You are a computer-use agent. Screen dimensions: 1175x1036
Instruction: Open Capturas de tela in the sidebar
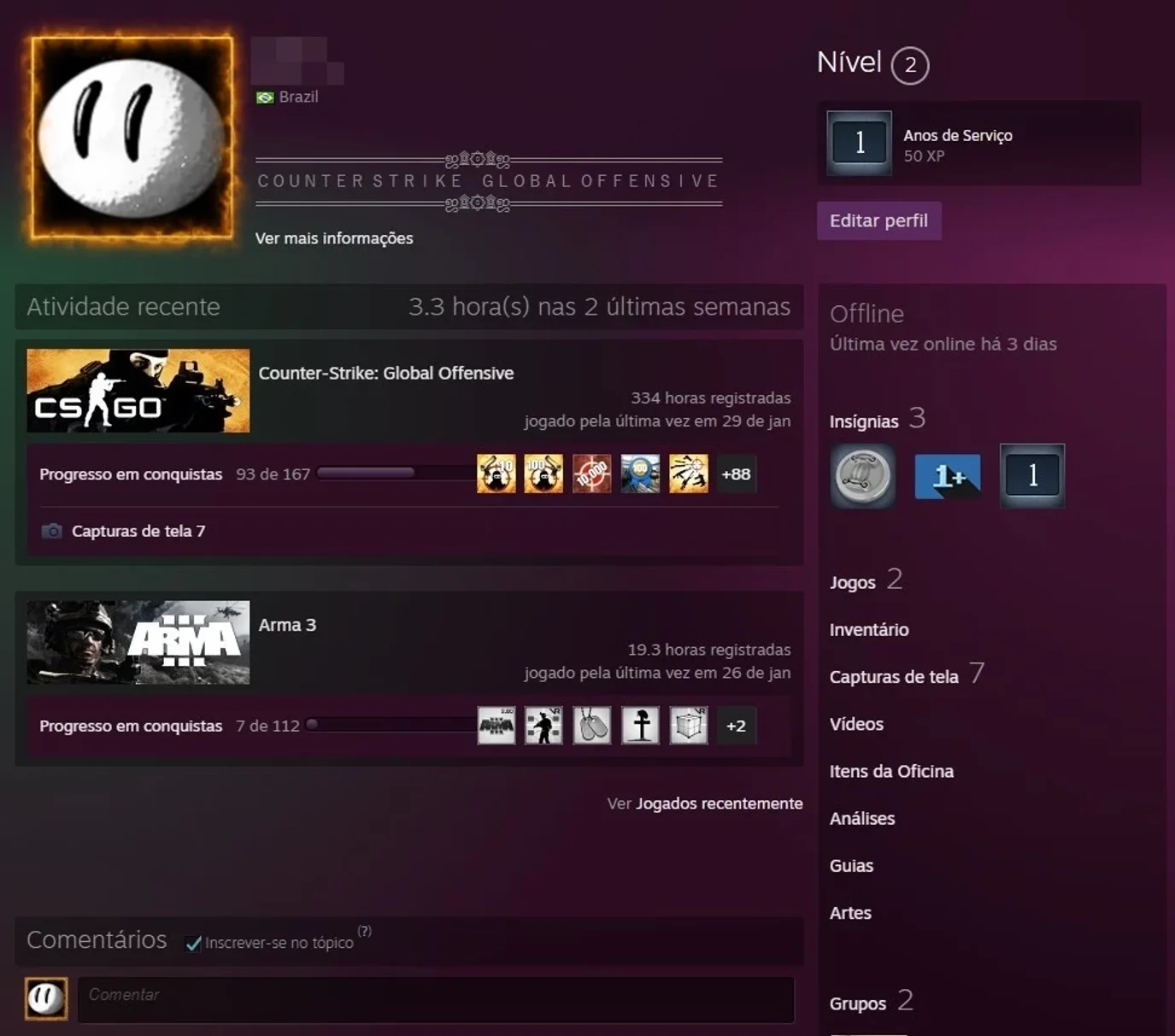tap(894, 677)
